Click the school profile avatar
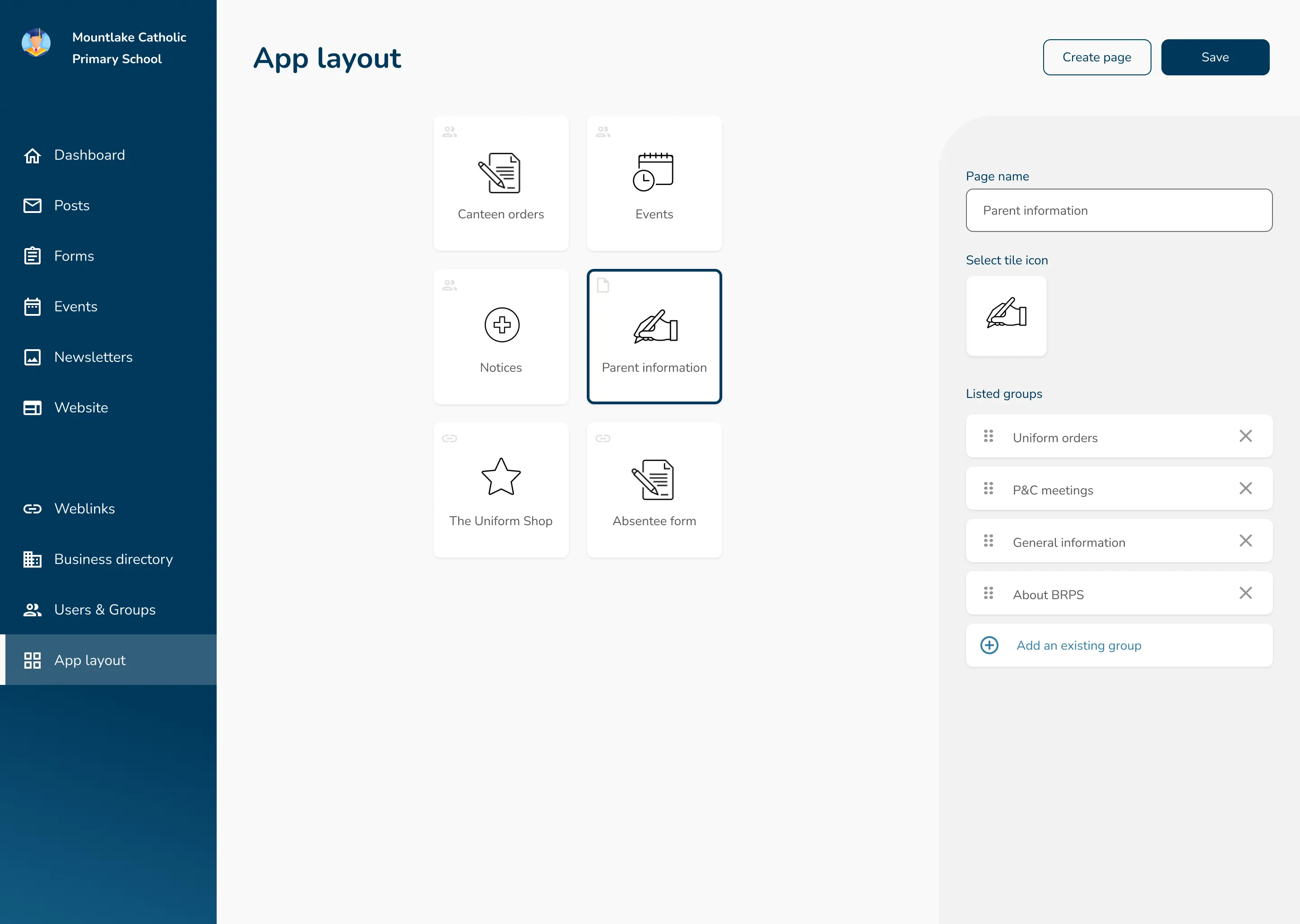Viewport: 1300px width, 924px height. pyautogui.click(x=36, y=43)
